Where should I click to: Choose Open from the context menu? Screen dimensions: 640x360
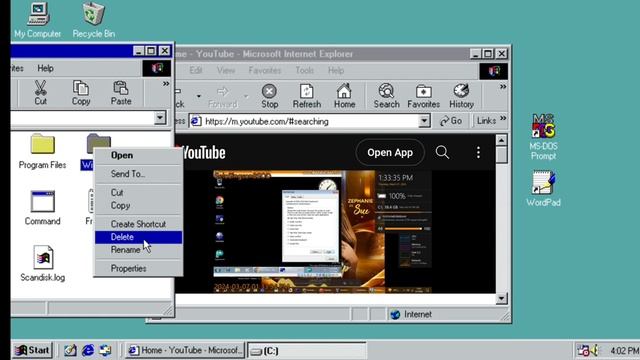[138, 155]
